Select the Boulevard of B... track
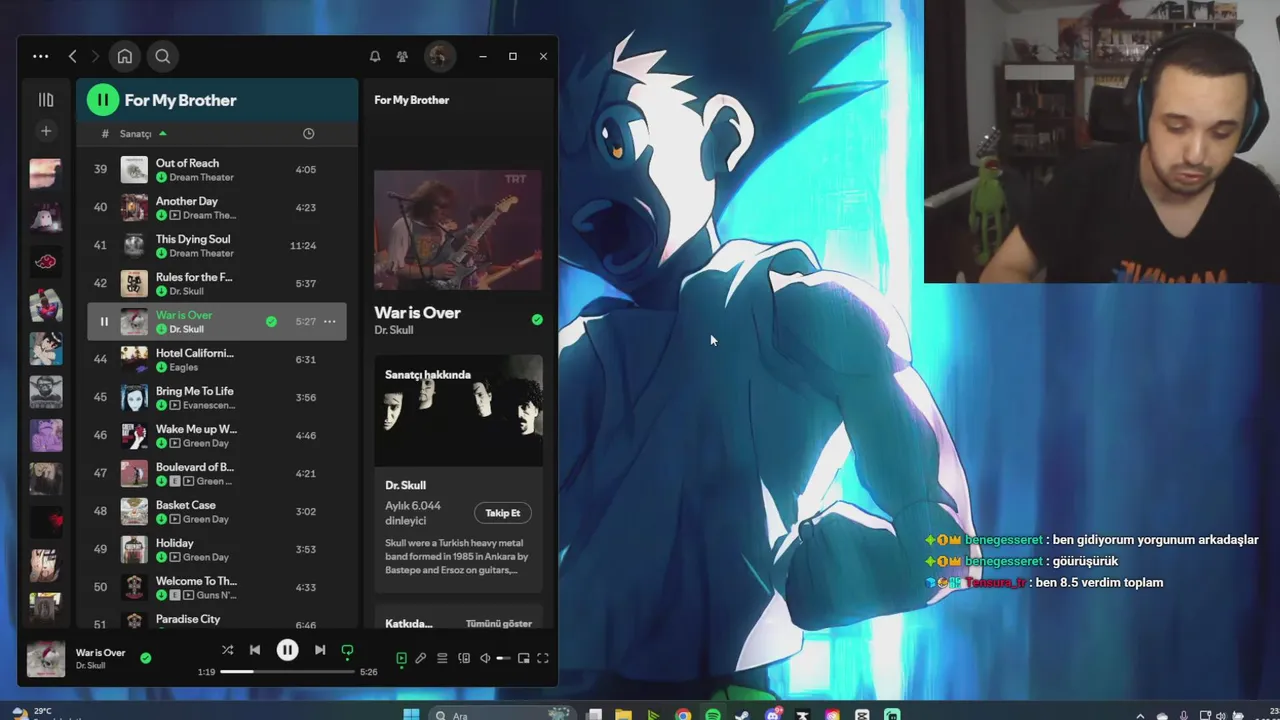Screen dimensions: 1280x720 (217, 474)
